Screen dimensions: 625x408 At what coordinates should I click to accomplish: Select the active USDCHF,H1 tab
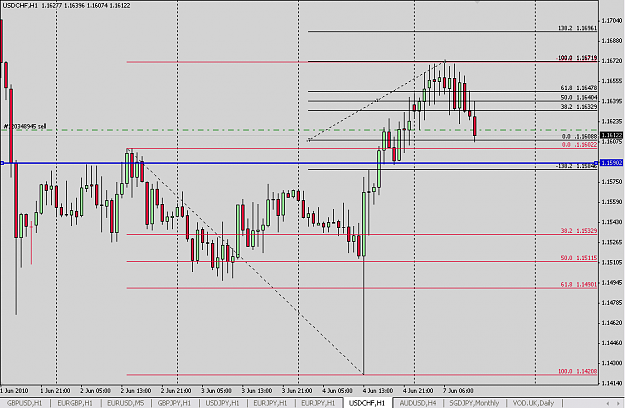tap(367, 403)
